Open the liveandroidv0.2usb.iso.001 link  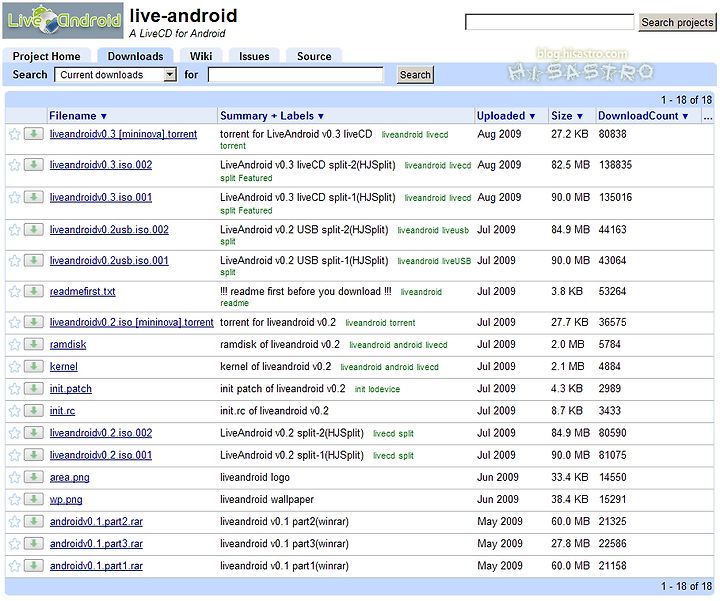point(109,260)
